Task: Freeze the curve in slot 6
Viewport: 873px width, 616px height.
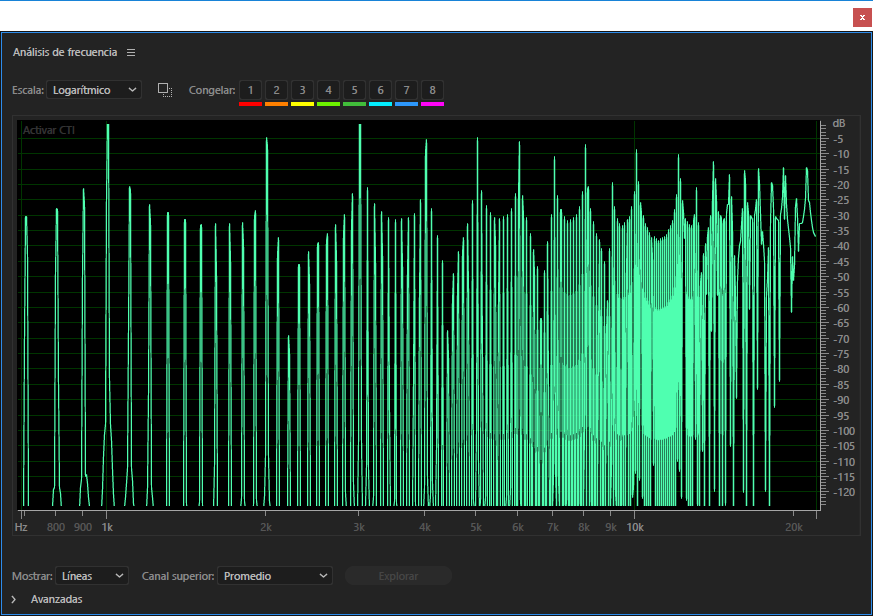Action: 380,90
